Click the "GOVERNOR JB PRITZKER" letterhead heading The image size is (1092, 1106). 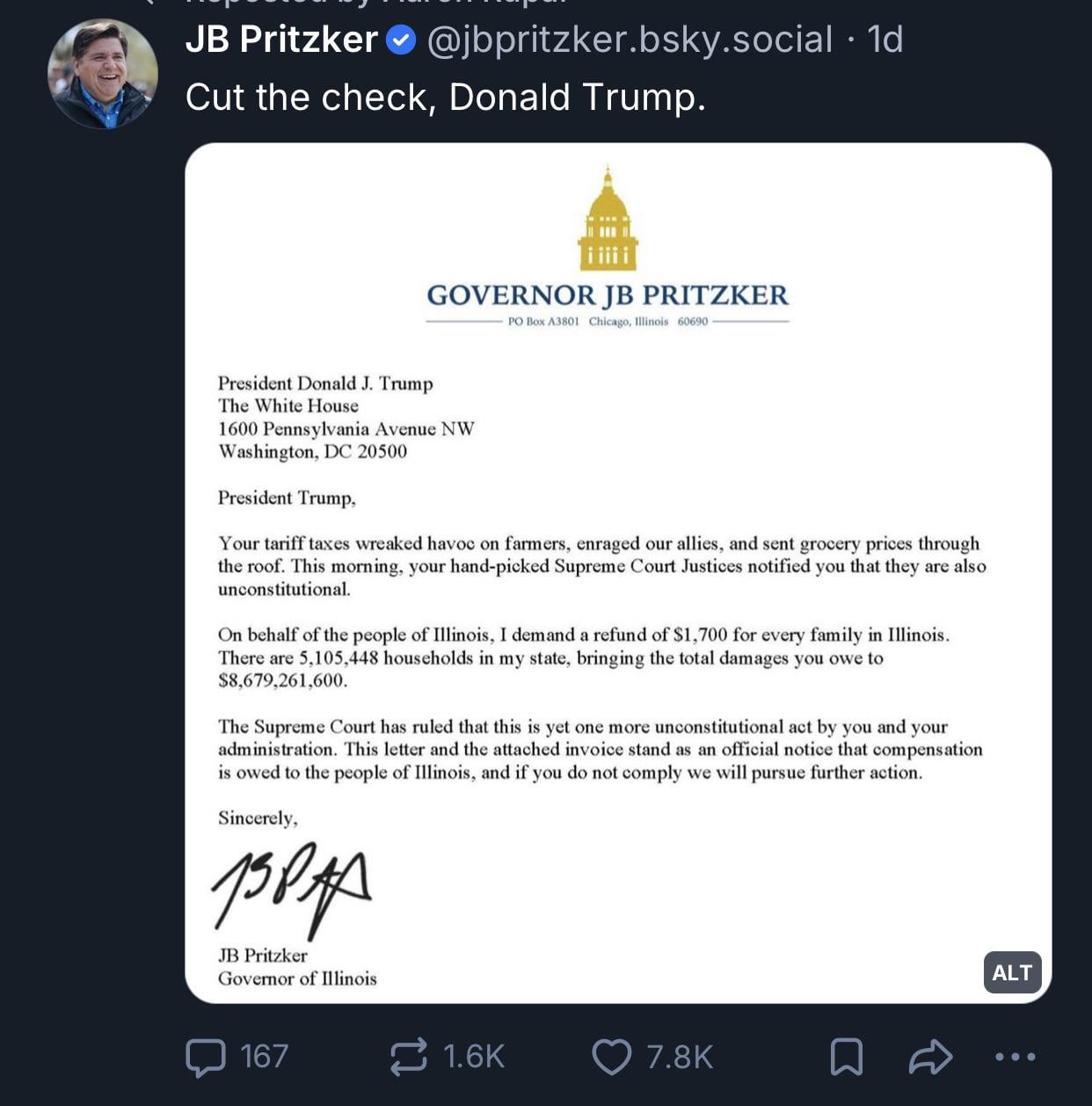click(608, 295)
